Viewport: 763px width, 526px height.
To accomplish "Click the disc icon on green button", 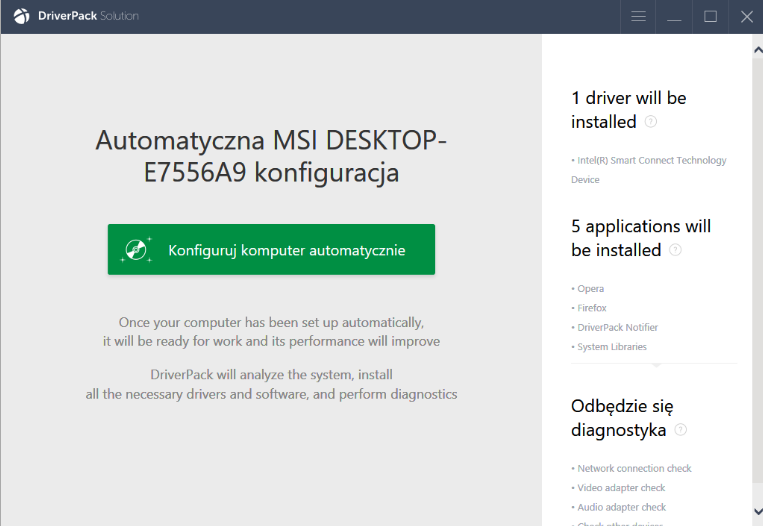I will (136, 250).
